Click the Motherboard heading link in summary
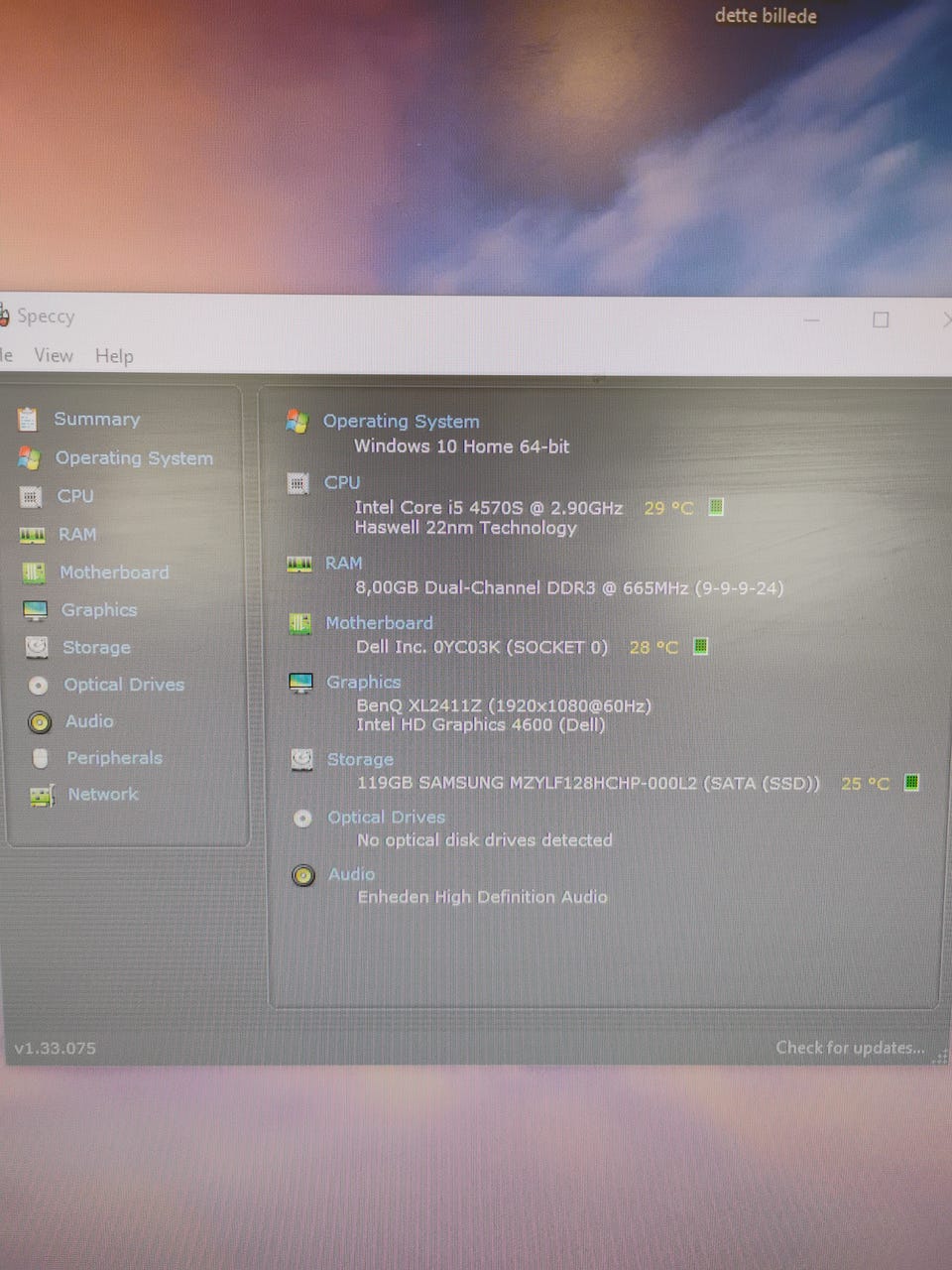The height and width of the screenshot is (1270, 952). pos(380,623)
